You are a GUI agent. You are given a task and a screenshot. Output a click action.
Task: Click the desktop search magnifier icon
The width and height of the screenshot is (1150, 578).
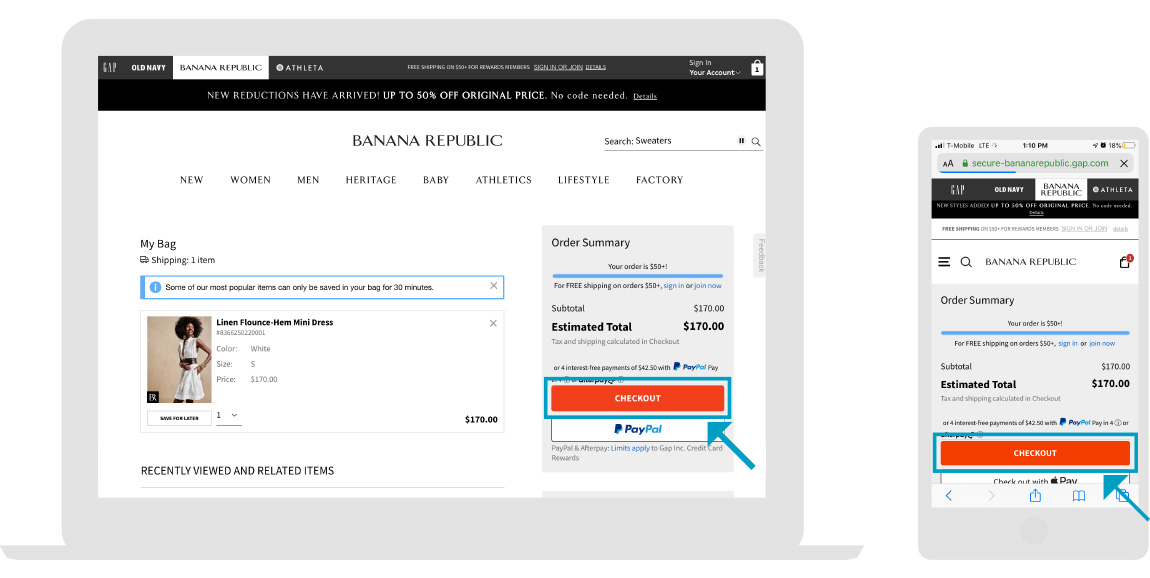(x=756, y=142)
